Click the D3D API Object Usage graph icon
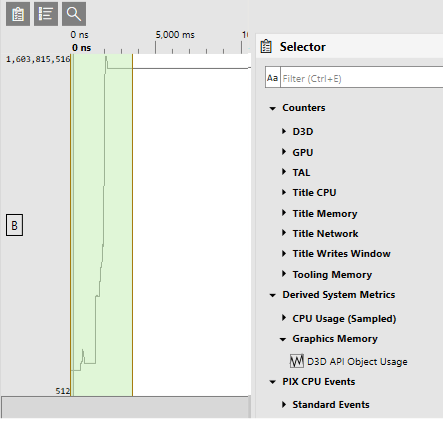This screenshot has height=424, width=443. 297,361
